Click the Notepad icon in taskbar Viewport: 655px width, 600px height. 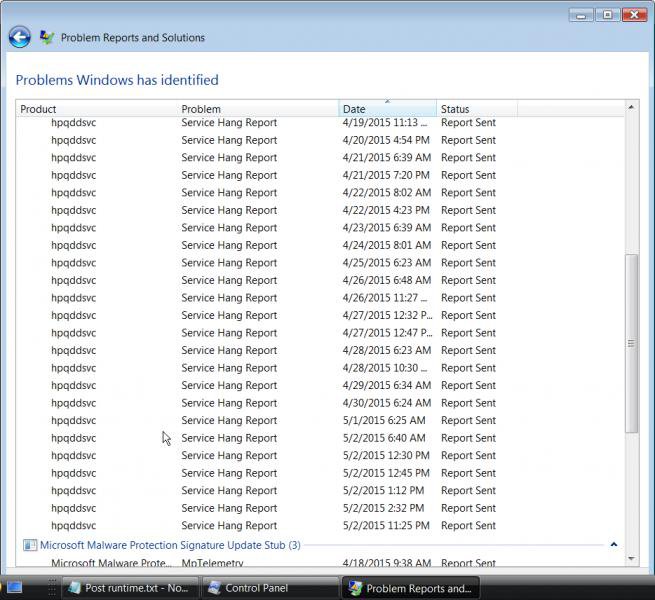click(x=75, y=588)
